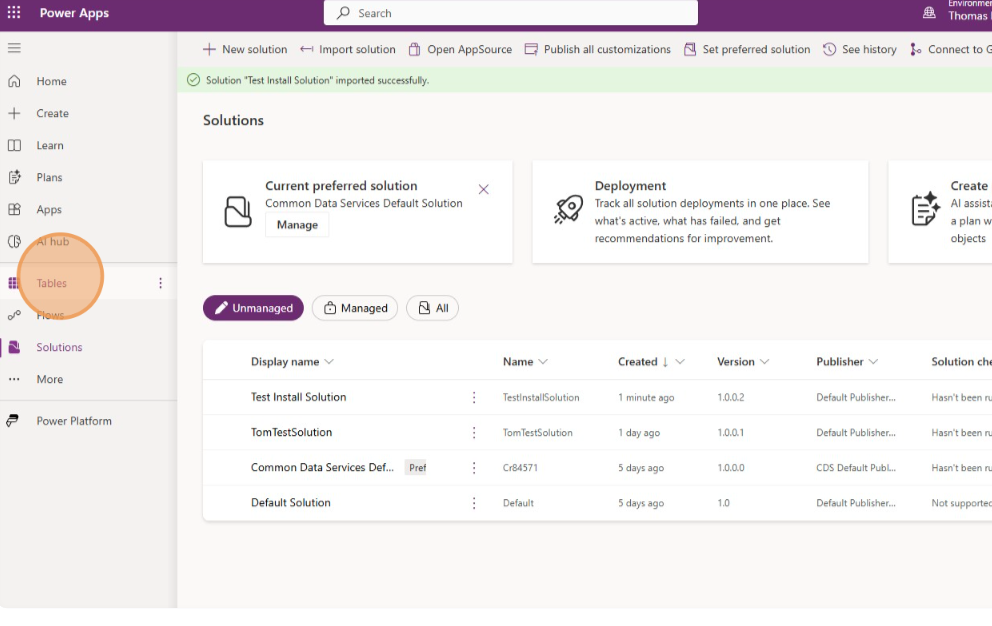
Task: Click the '1 minute ago' created cell
Action: 646,398
